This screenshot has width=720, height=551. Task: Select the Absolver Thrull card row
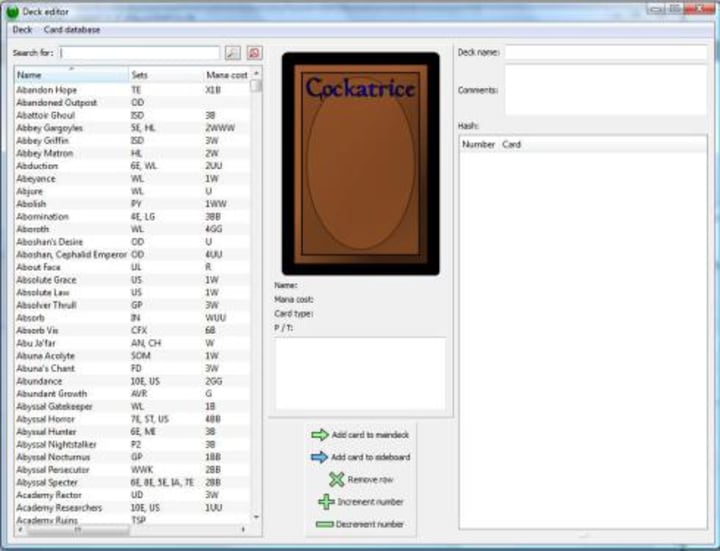(133, 305)
